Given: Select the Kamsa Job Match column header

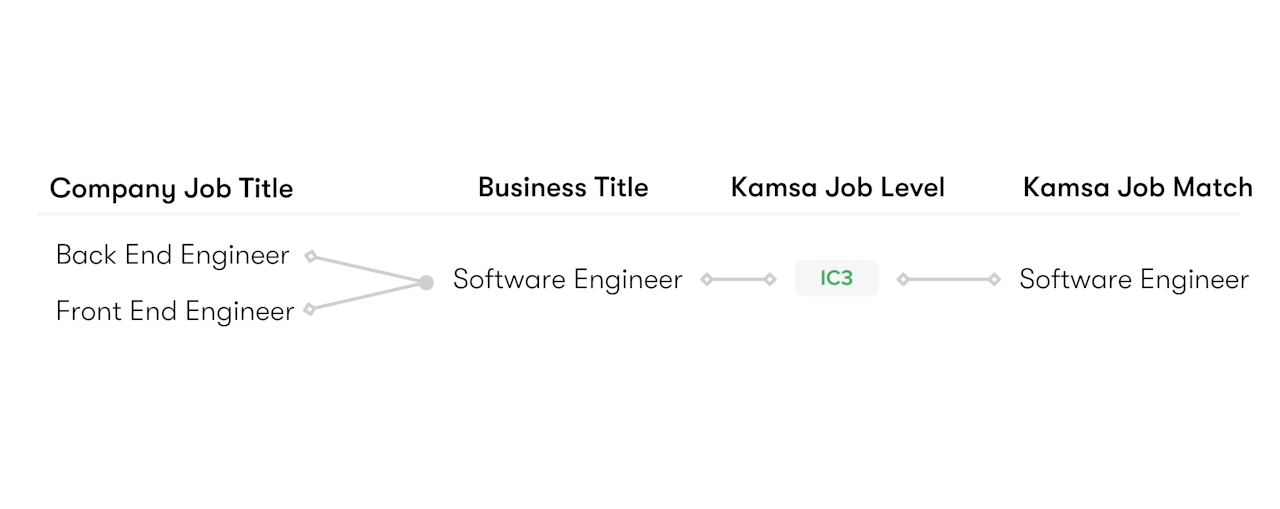Looking at the screenshot, I should pos(1137,188).
